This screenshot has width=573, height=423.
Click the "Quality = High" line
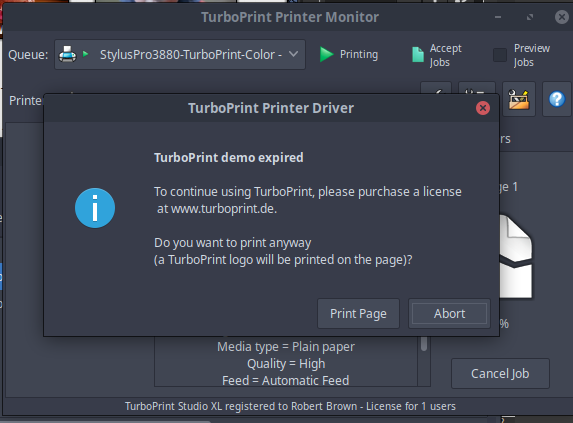click(x=286, y=364)
